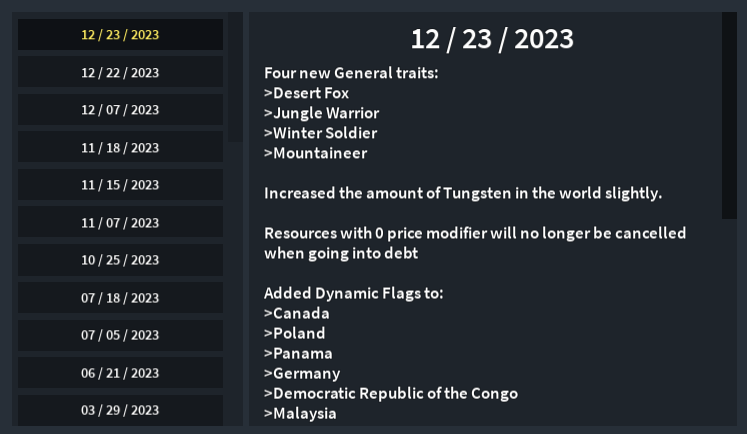
Task: Click the Added Dynamic Flags line
Action: click(x=353, y=293)
